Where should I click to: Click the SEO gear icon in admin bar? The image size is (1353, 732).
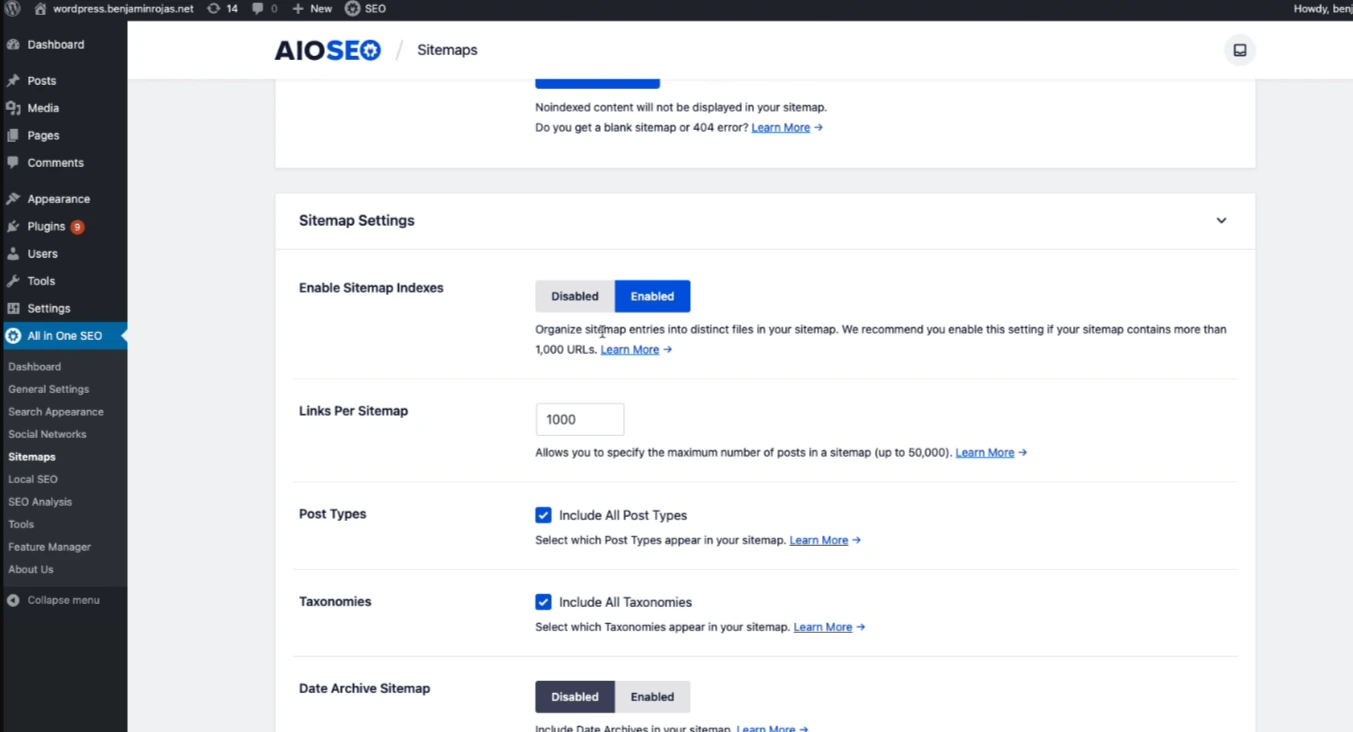(353, 8)
